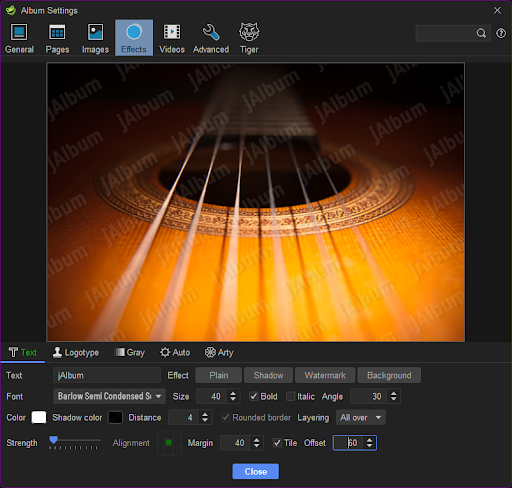Switch to the Logotype tab
The image size is (512, 488).
(x=76, y=352)
